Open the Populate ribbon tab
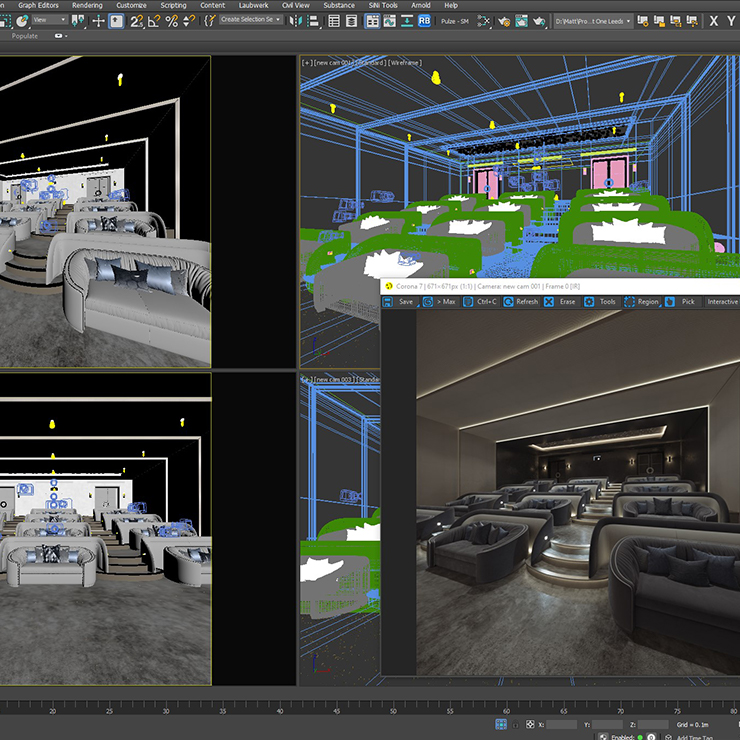The height and width of the screenshot is (740, 740). pyautogui.click(x=25, y=36)
